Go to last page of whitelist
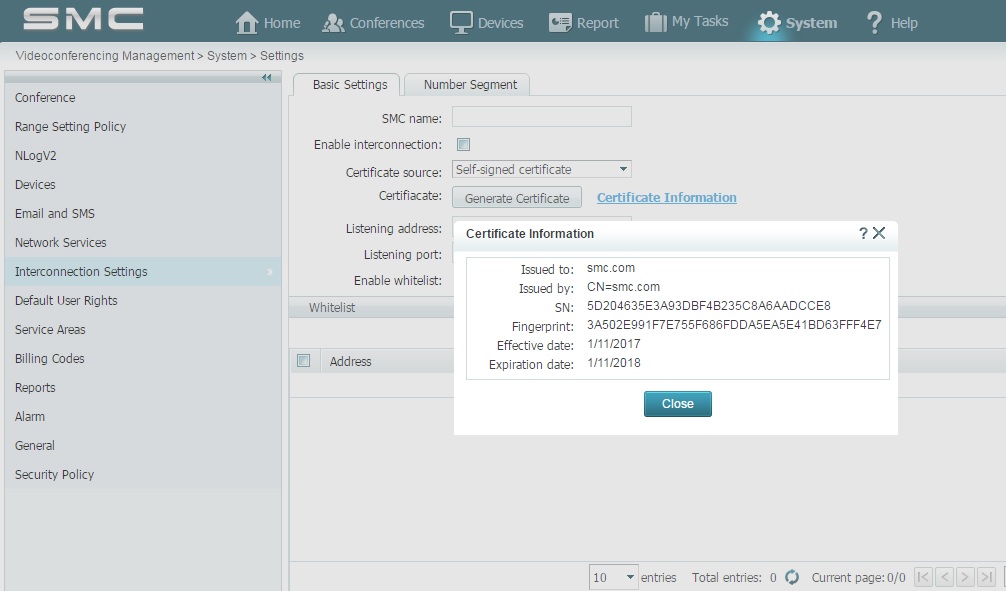 [x=986, y=577]
